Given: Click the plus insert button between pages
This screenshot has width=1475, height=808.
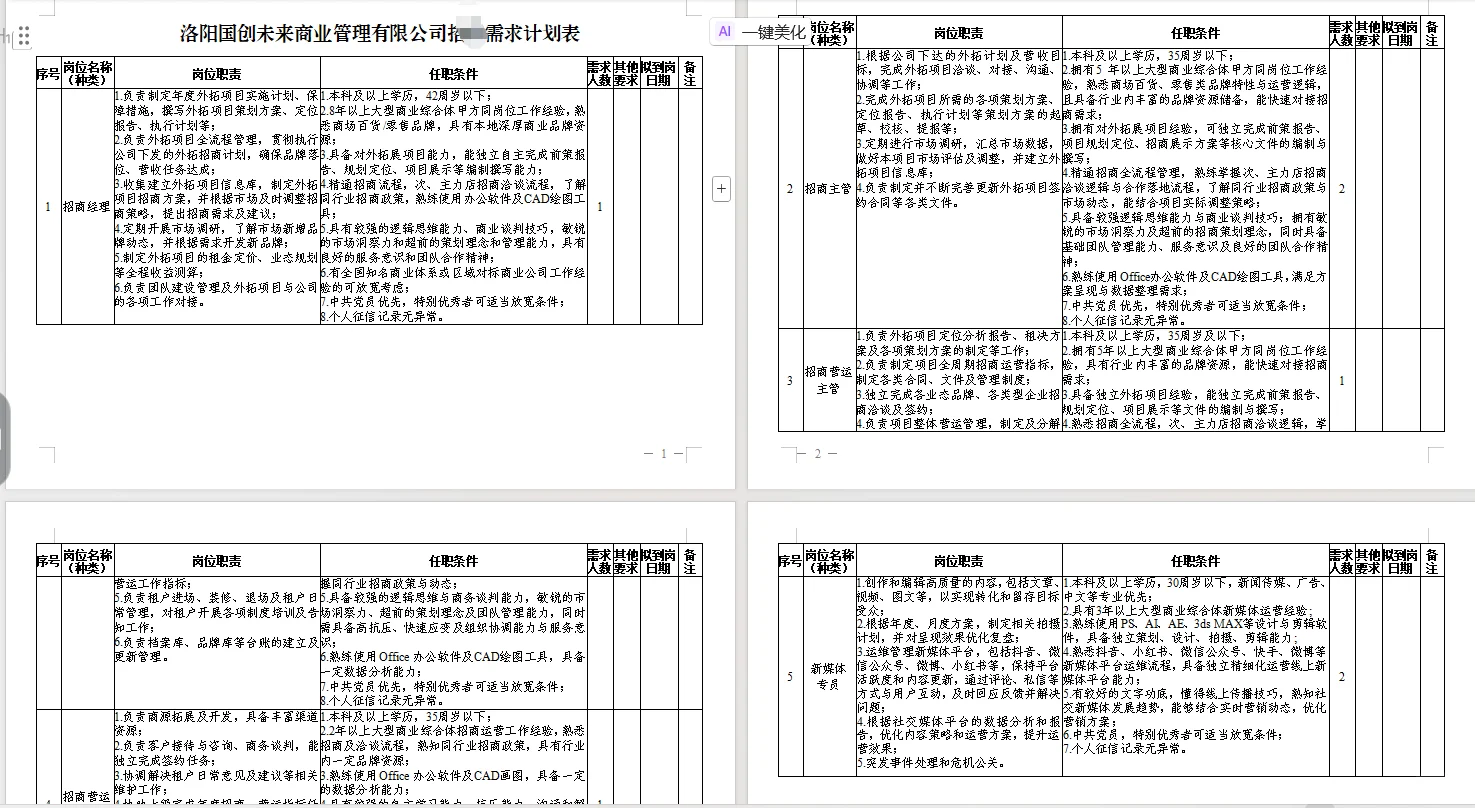Looking at the screenshot, I should click(x=721, y=189).
